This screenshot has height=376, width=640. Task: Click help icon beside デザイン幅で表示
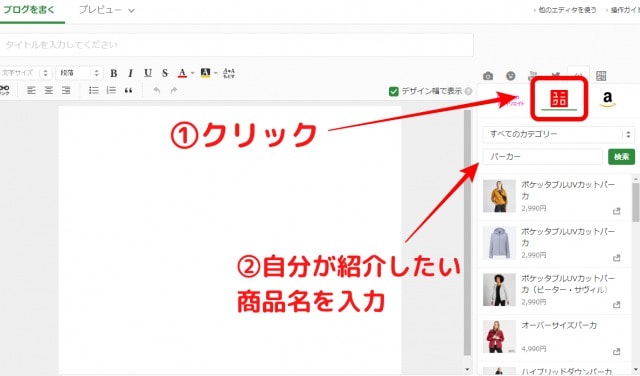[x=469, y=91]
